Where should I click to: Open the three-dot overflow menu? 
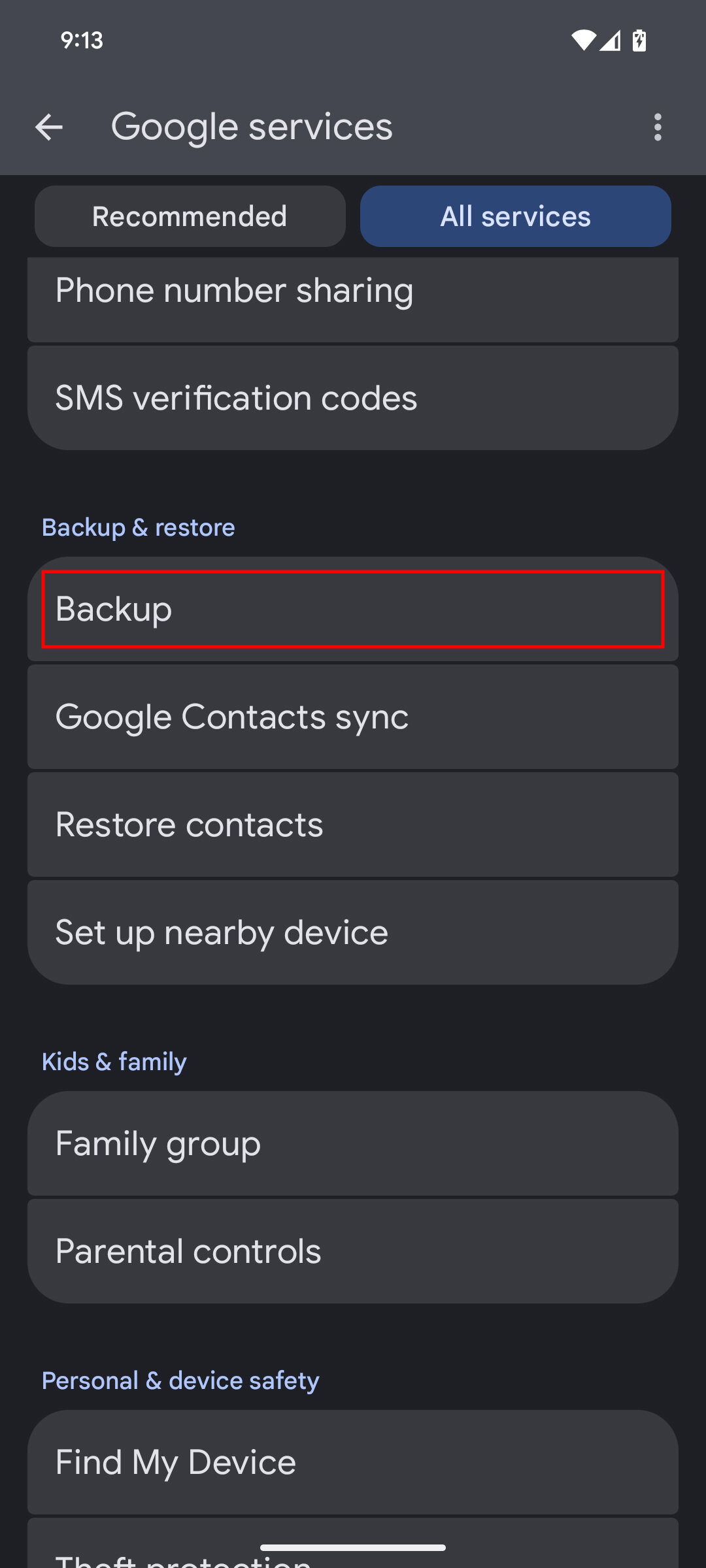point(658,127)
